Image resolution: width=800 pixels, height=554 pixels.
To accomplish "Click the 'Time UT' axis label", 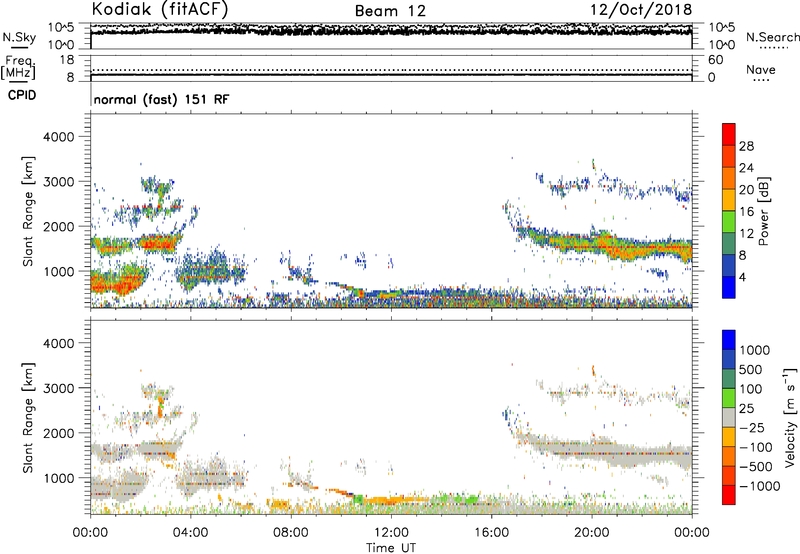I will (x=391, y=548).
